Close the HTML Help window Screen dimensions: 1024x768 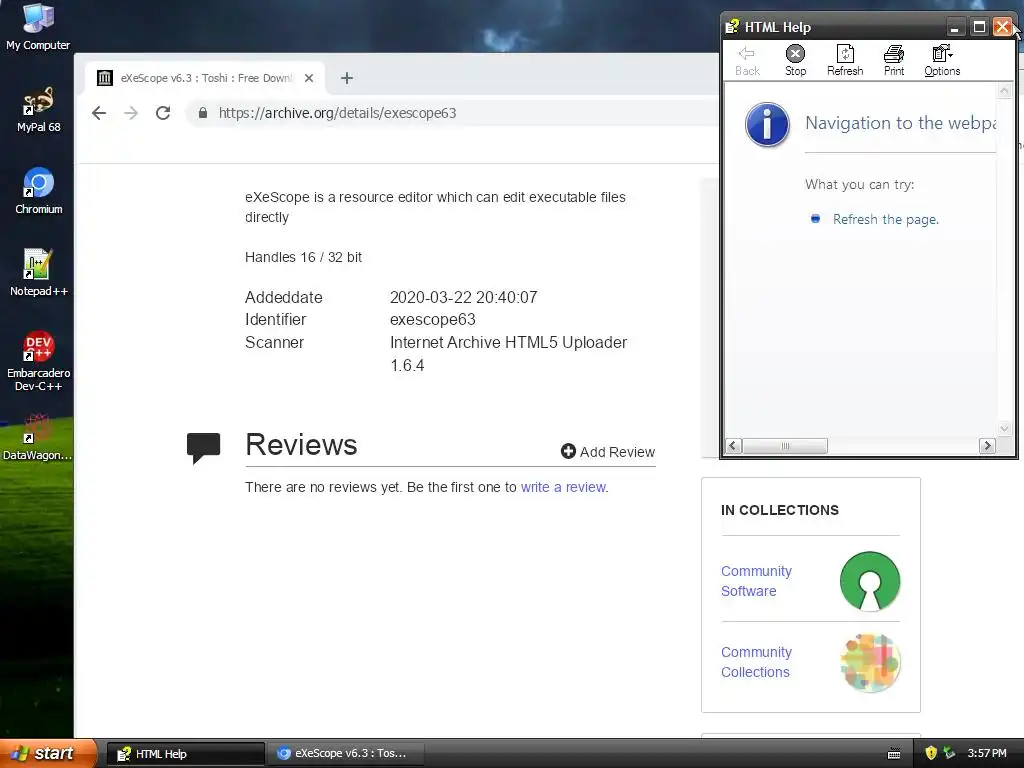click(1002, 27)
